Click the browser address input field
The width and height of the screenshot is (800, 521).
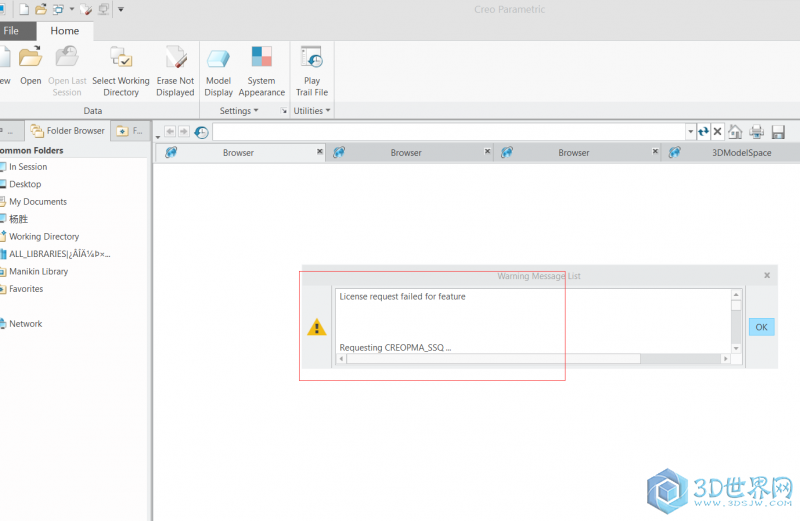click(x=449, y=132)
